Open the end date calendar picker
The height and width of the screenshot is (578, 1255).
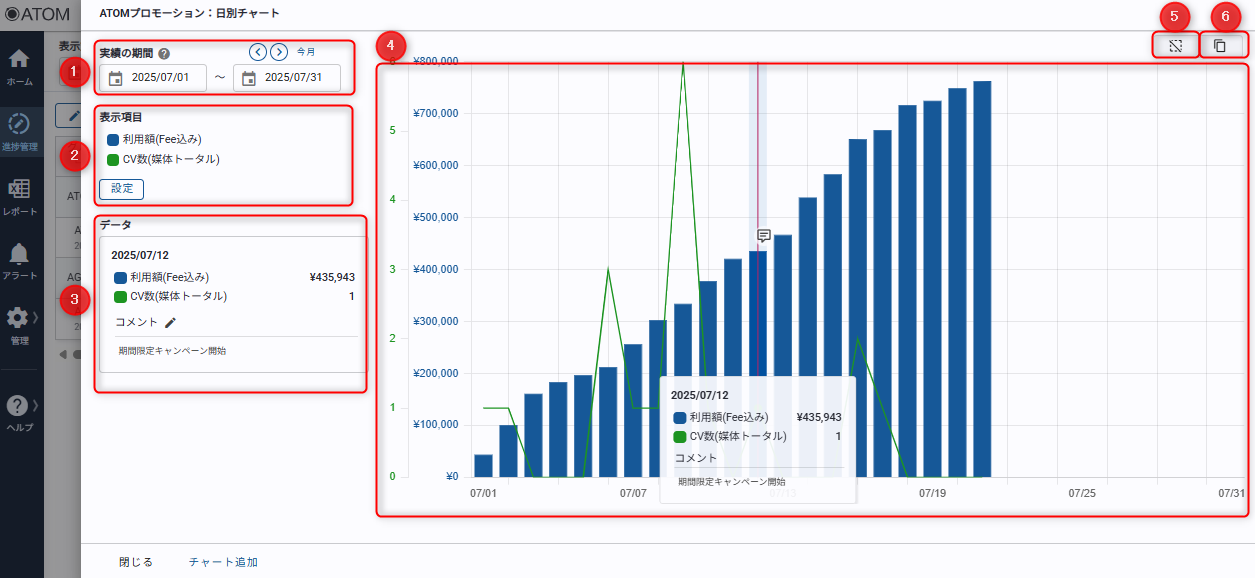249,78
